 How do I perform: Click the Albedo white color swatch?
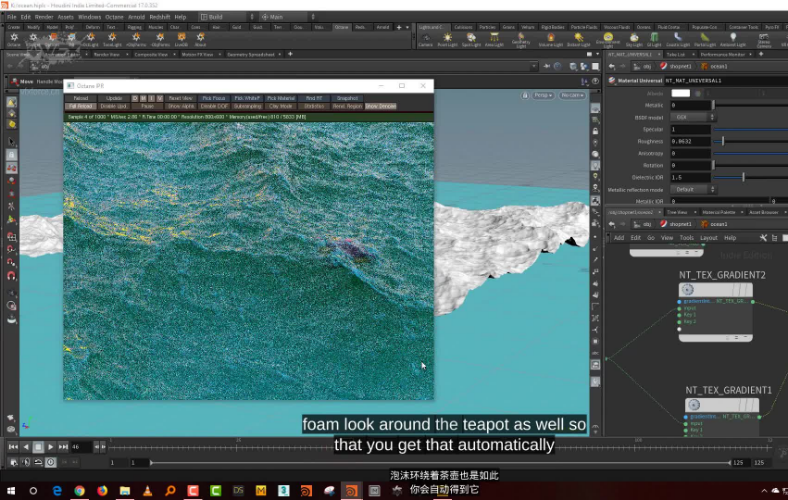pos(680,93)
